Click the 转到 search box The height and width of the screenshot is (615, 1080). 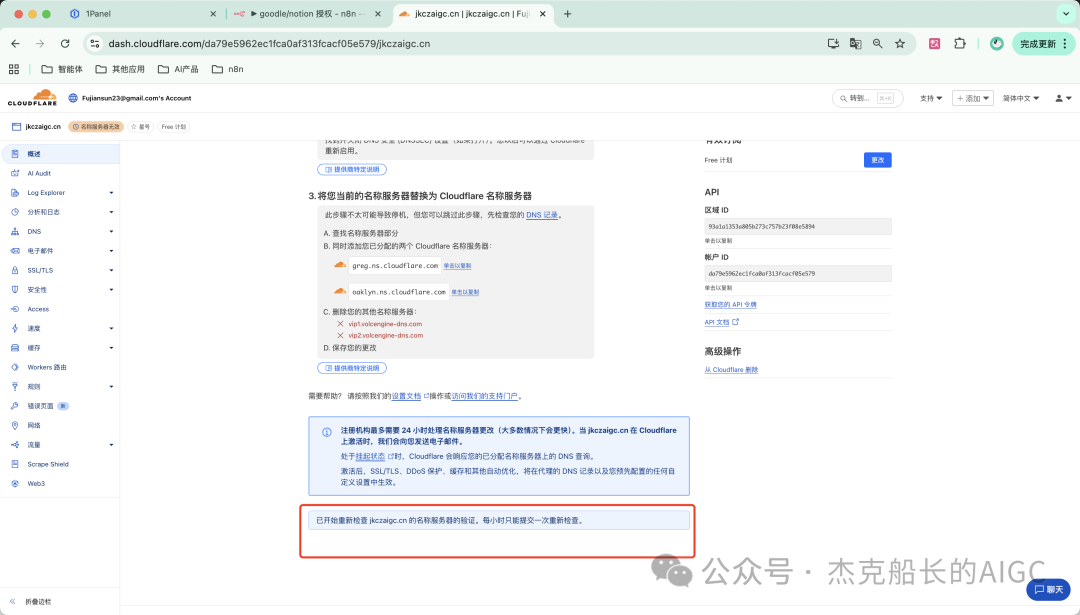pos(867,98)
